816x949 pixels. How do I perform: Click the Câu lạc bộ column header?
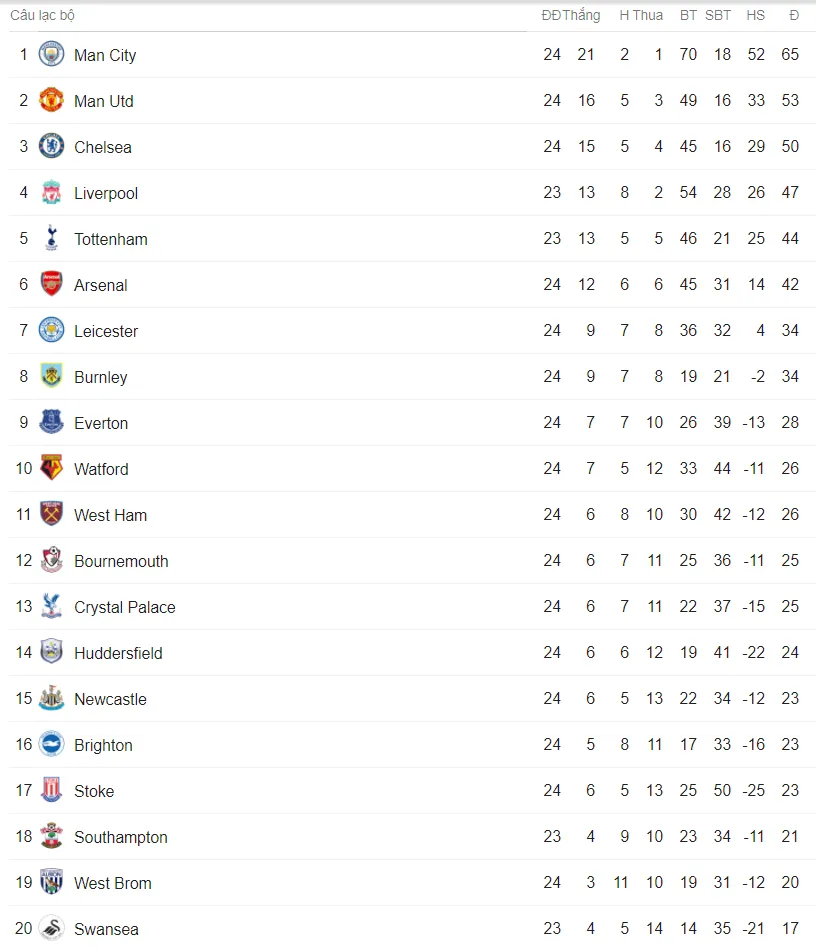42,15
